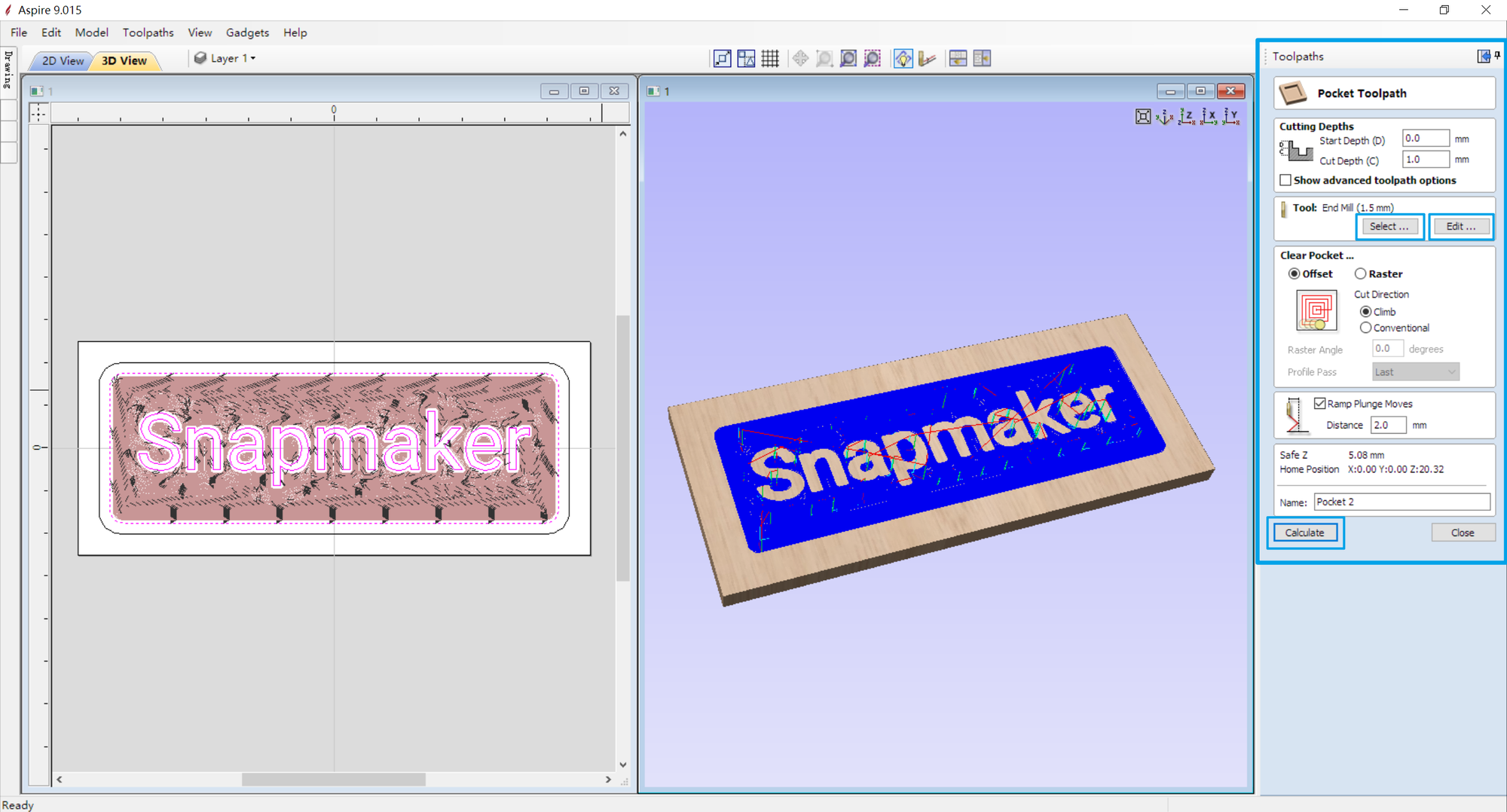The image size is (1507, 812).
Task: Open the Toolpaths menu
Action: pyautogui.click(x=148, y=32)
